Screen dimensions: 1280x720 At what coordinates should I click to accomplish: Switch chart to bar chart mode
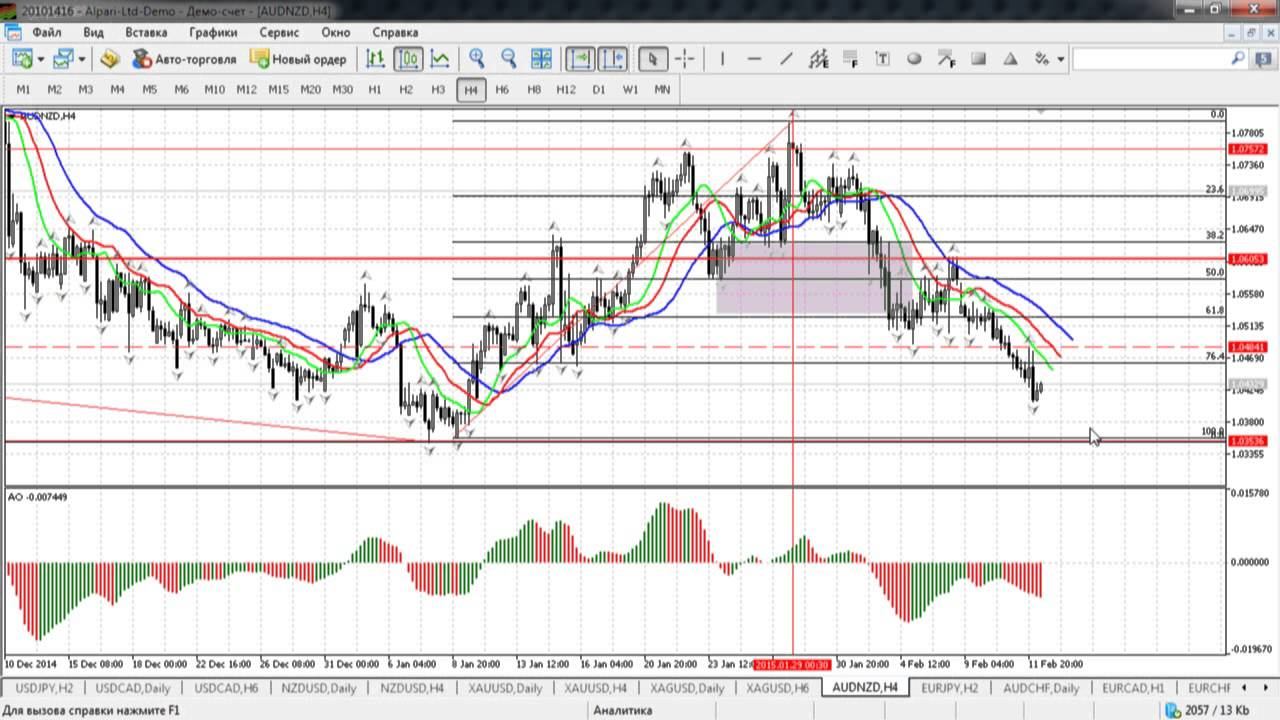coord(375,59)
